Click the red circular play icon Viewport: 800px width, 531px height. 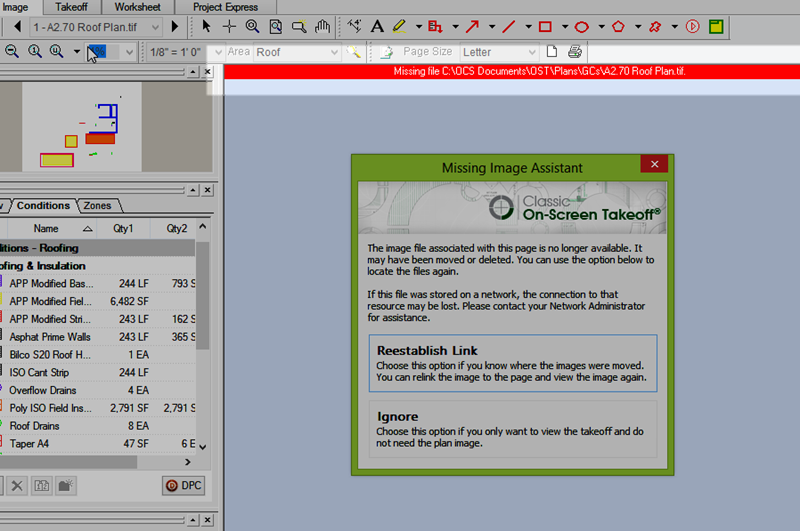pyautogui.click(x=692, y=27)
